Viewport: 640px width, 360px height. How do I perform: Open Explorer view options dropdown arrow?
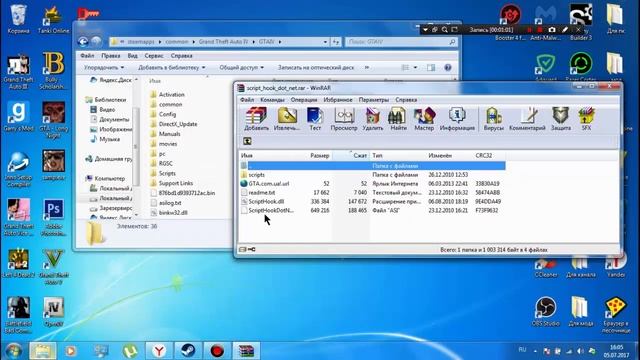pyautogui.click(x=416, y=68)
